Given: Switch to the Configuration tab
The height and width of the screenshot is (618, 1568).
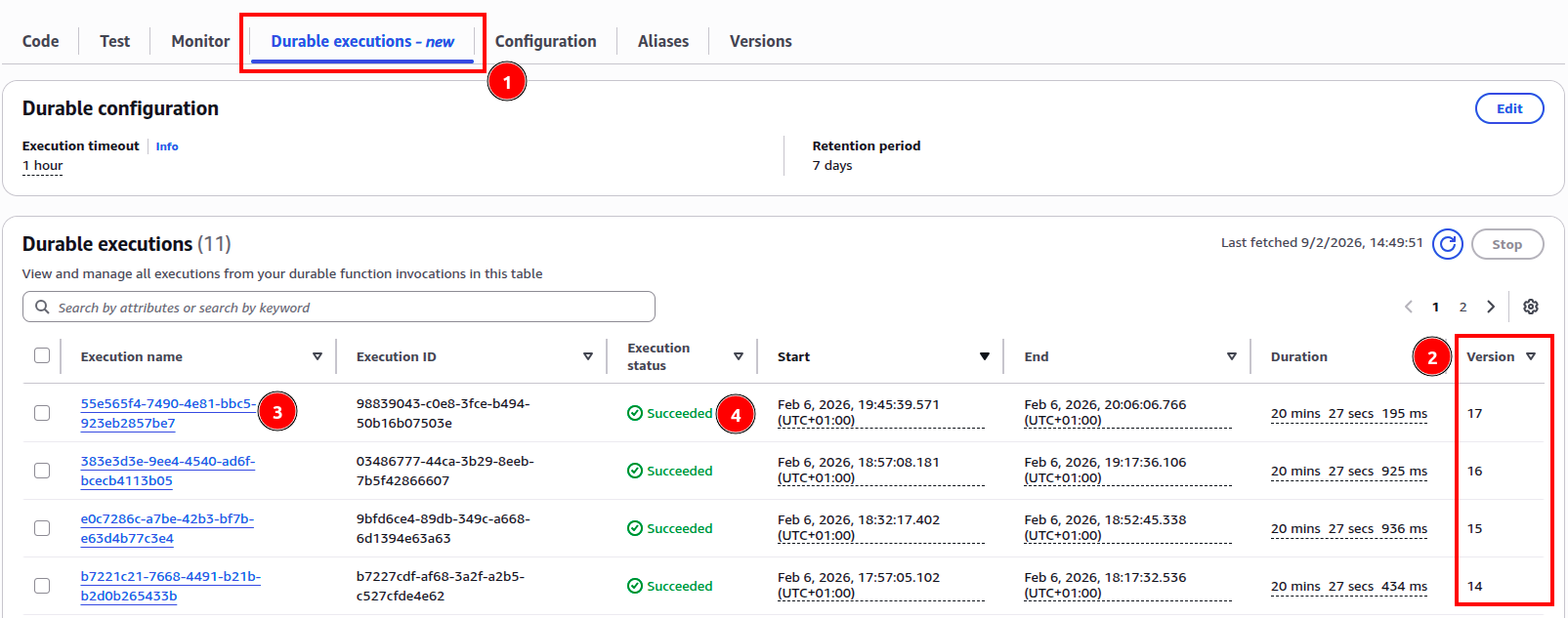Looking at the screenshot, I should [x=546, y=41].
